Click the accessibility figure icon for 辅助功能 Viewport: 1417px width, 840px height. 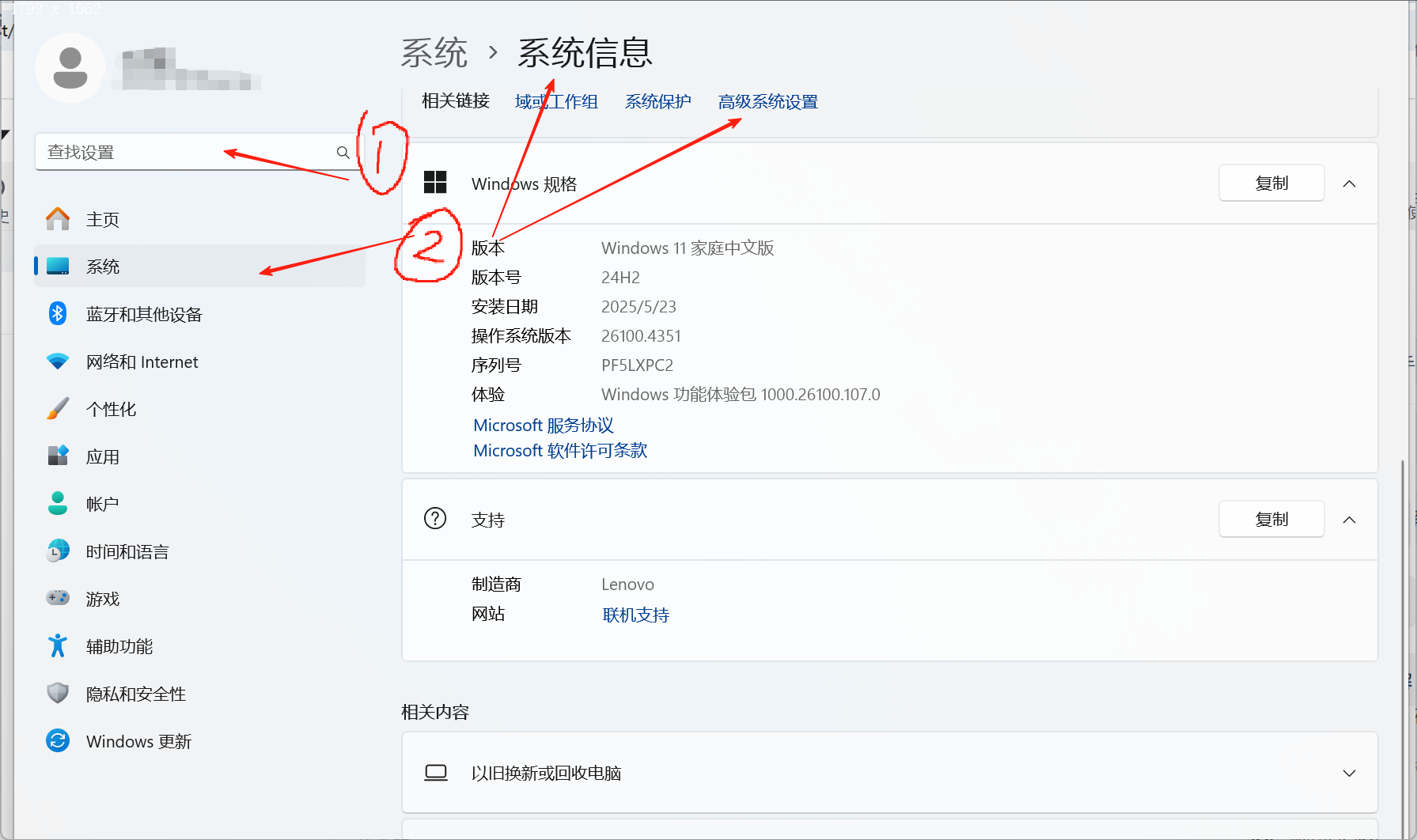[58, 646]
